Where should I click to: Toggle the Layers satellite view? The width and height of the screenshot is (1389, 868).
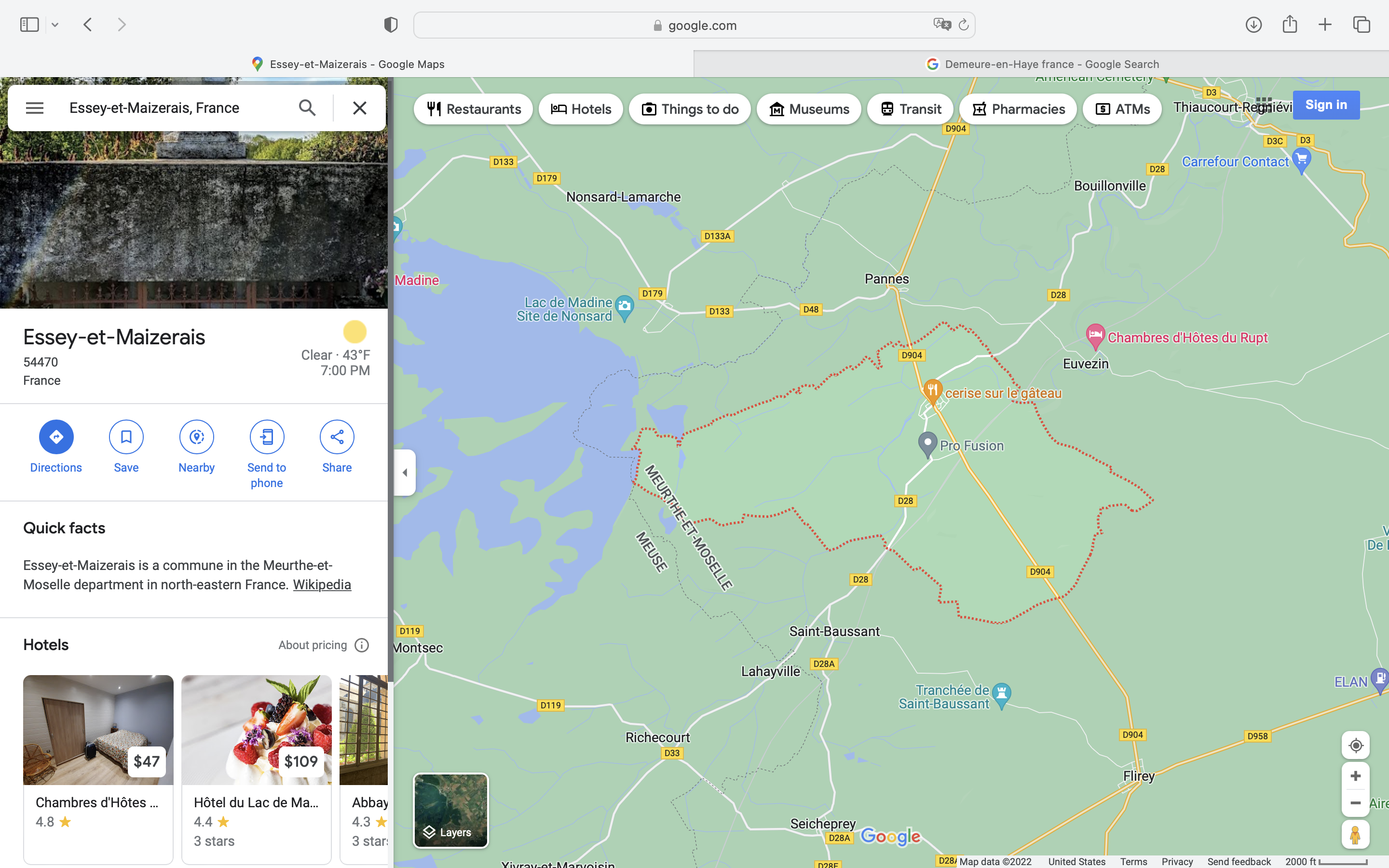coord(450,810)
